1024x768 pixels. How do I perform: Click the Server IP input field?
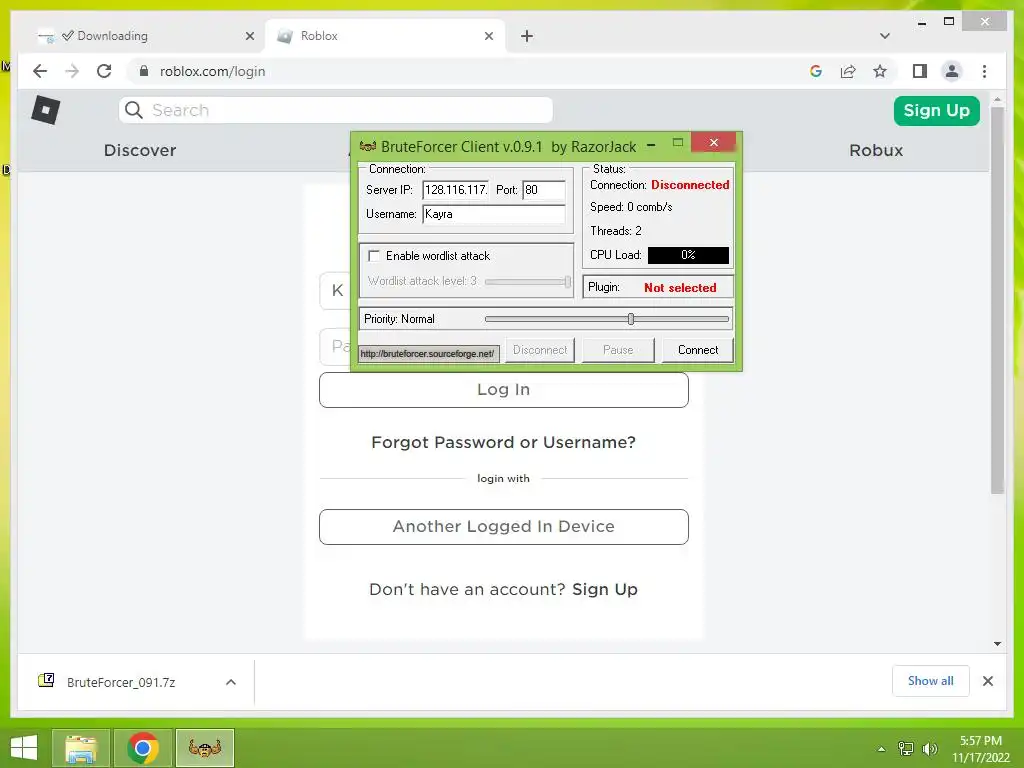455,189
